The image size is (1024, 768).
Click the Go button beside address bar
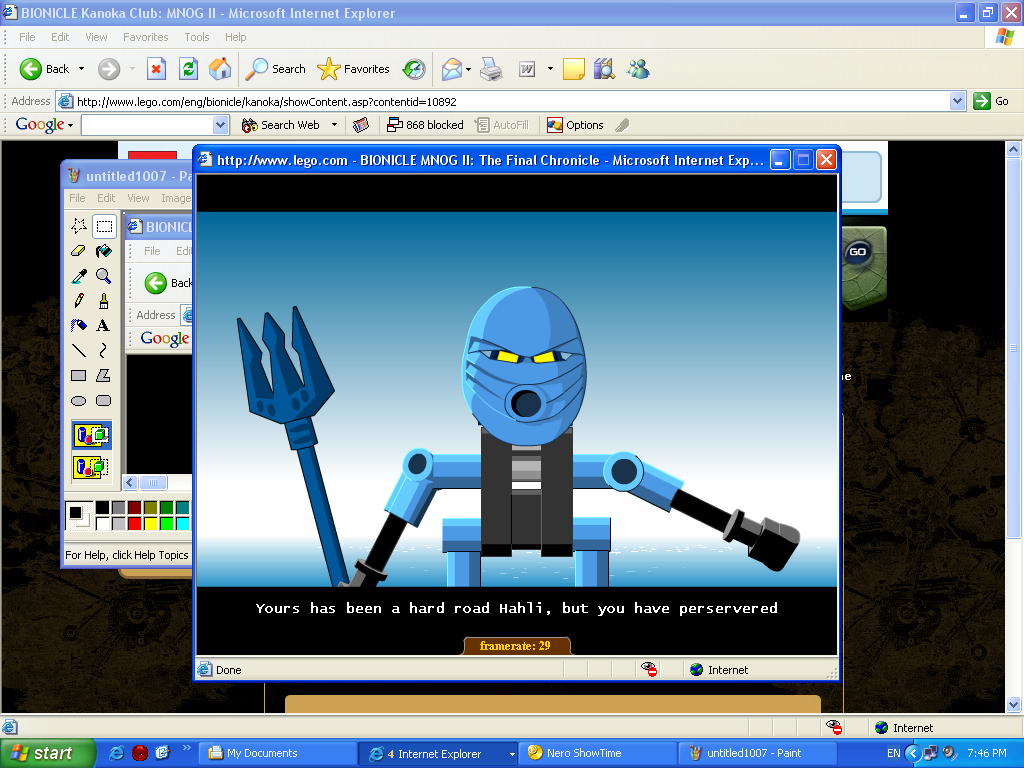[991, 101]
